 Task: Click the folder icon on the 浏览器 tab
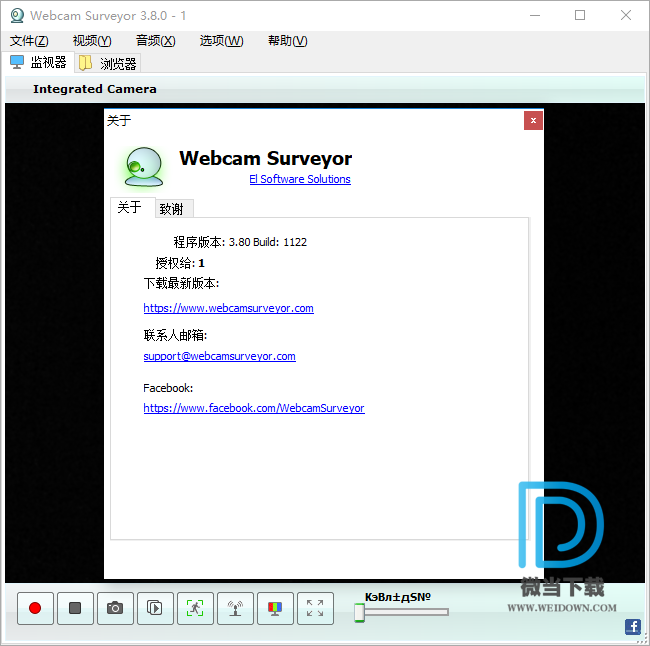(x=86, y=63)
